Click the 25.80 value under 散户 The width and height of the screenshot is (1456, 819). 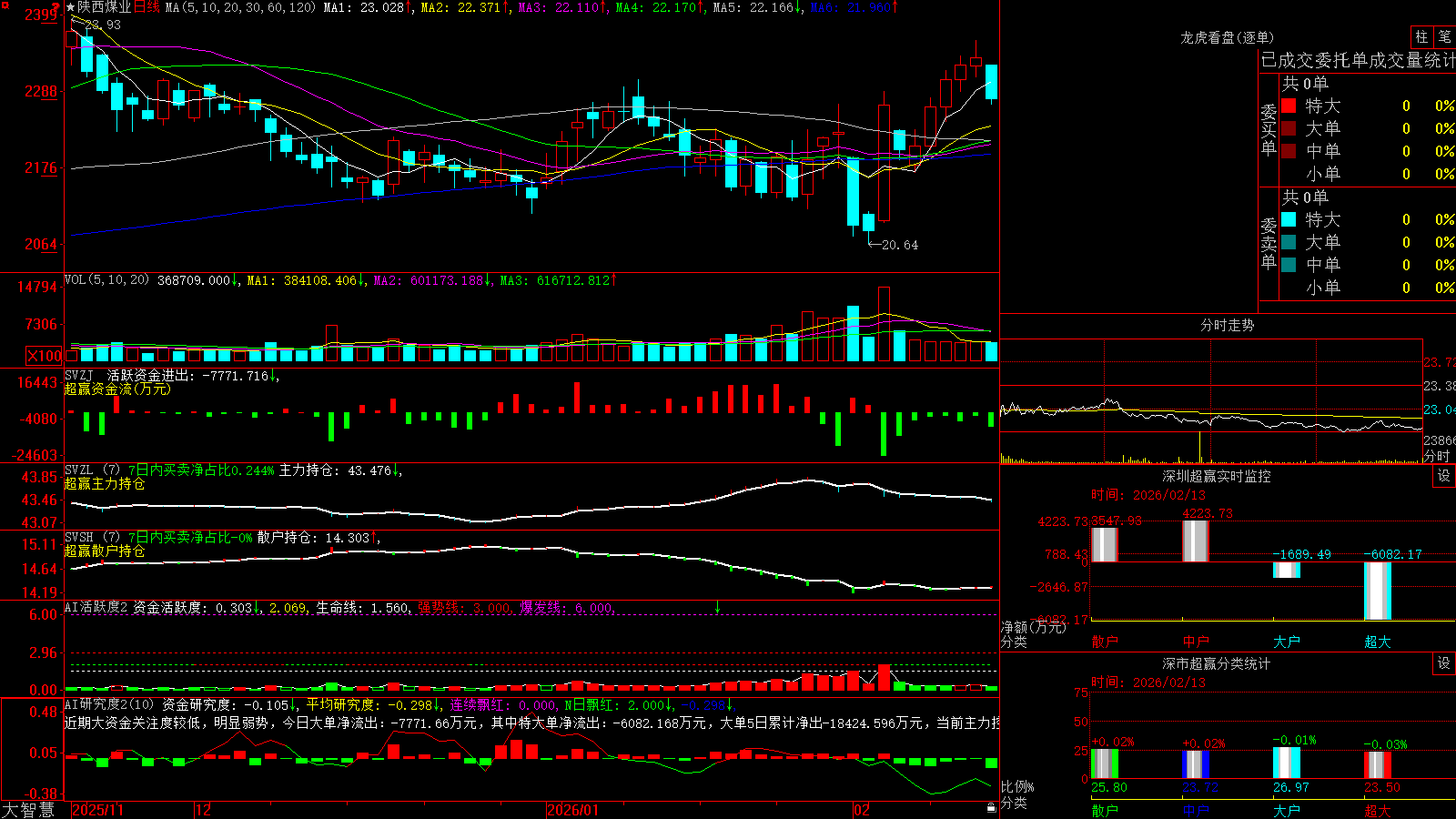tap(1108, 787)
